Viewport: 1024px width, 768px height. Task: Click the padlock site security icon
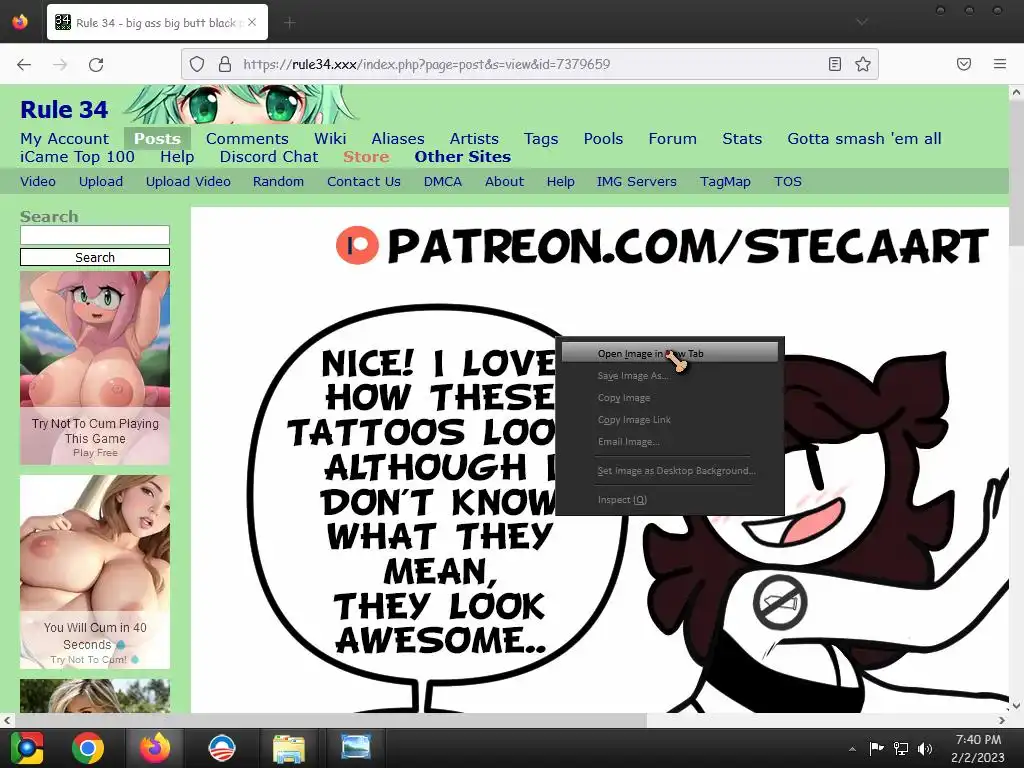click(x=225, y=64)
